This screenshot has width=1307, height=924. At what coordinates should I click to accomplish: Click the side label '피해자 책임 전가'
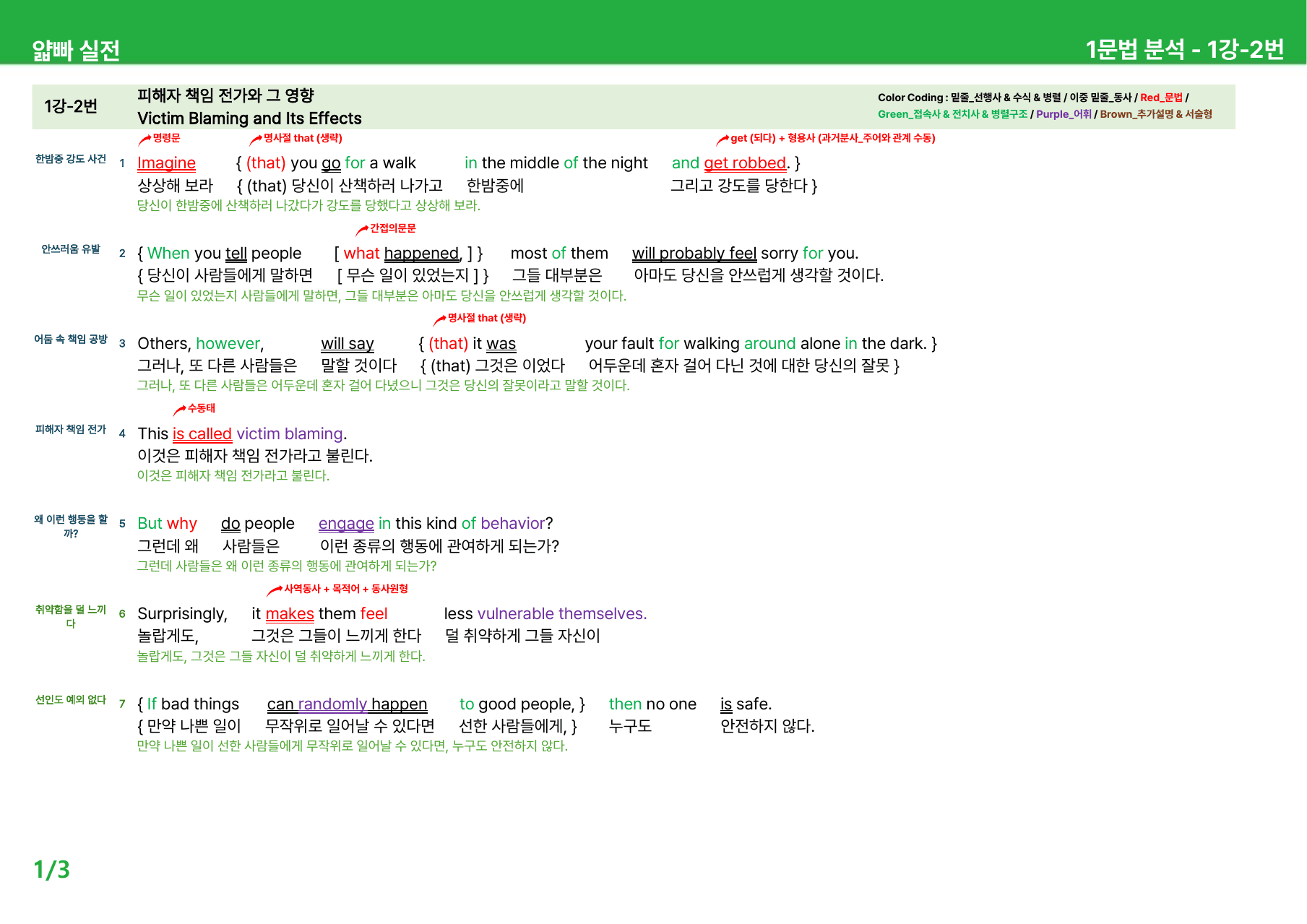[71, 429]
